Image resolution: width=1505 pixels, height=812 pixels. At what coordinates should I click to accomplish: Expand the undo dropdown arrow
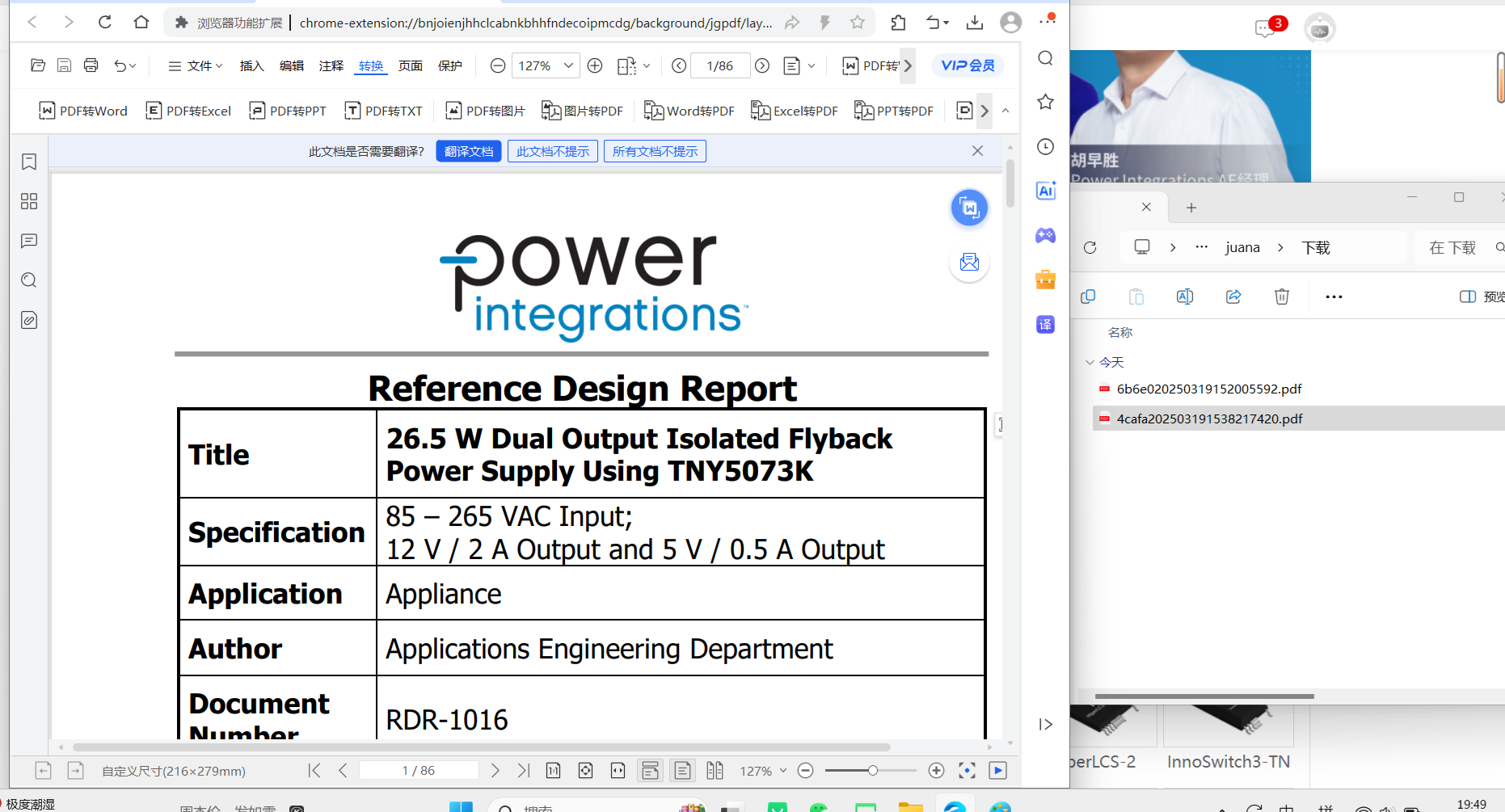pyautogui.click(x=133, y=65)
